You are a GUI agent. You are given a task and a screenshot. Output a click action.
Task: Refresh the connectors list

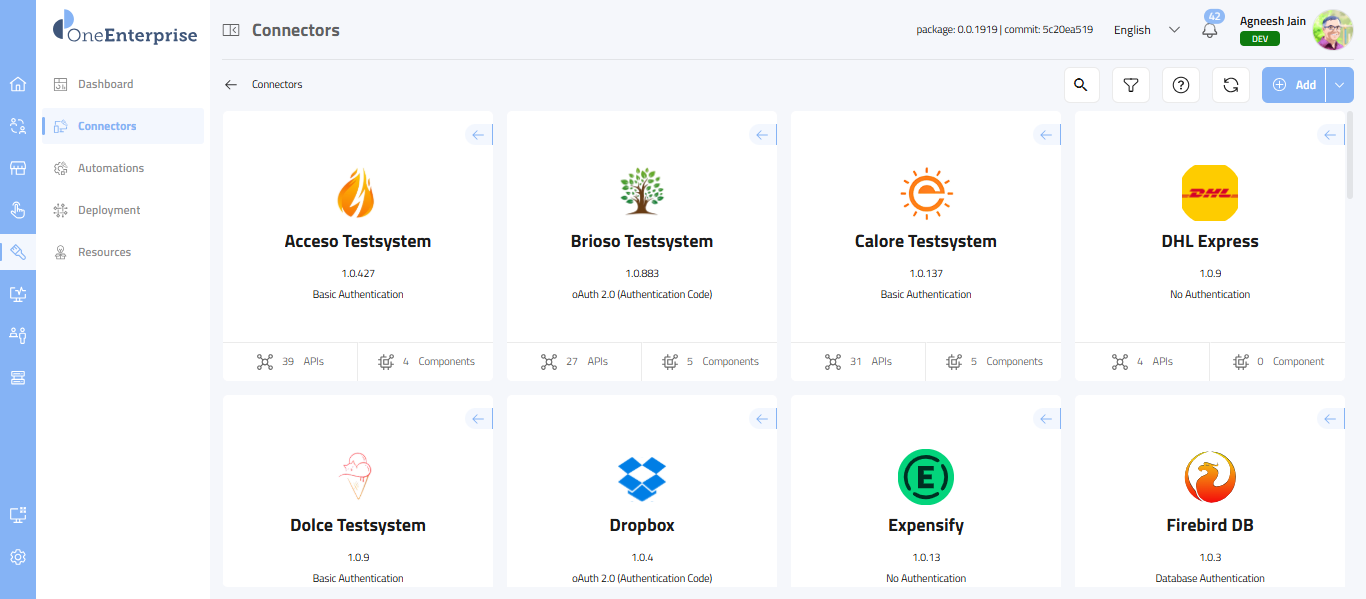(x=1230, y=85)
